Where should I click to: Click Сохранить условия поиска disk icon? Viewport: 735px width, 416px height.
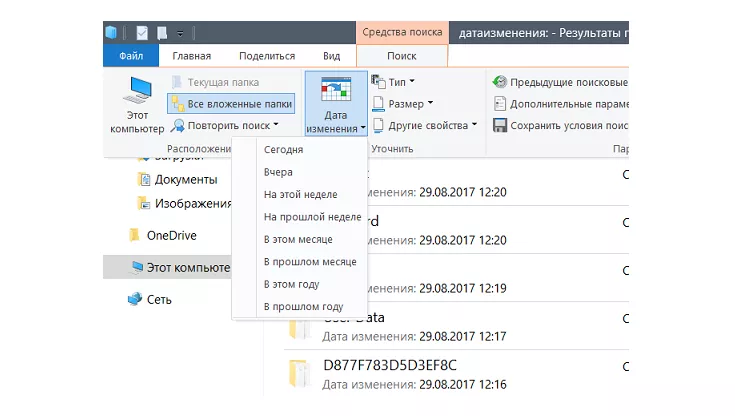pos(500,126)
